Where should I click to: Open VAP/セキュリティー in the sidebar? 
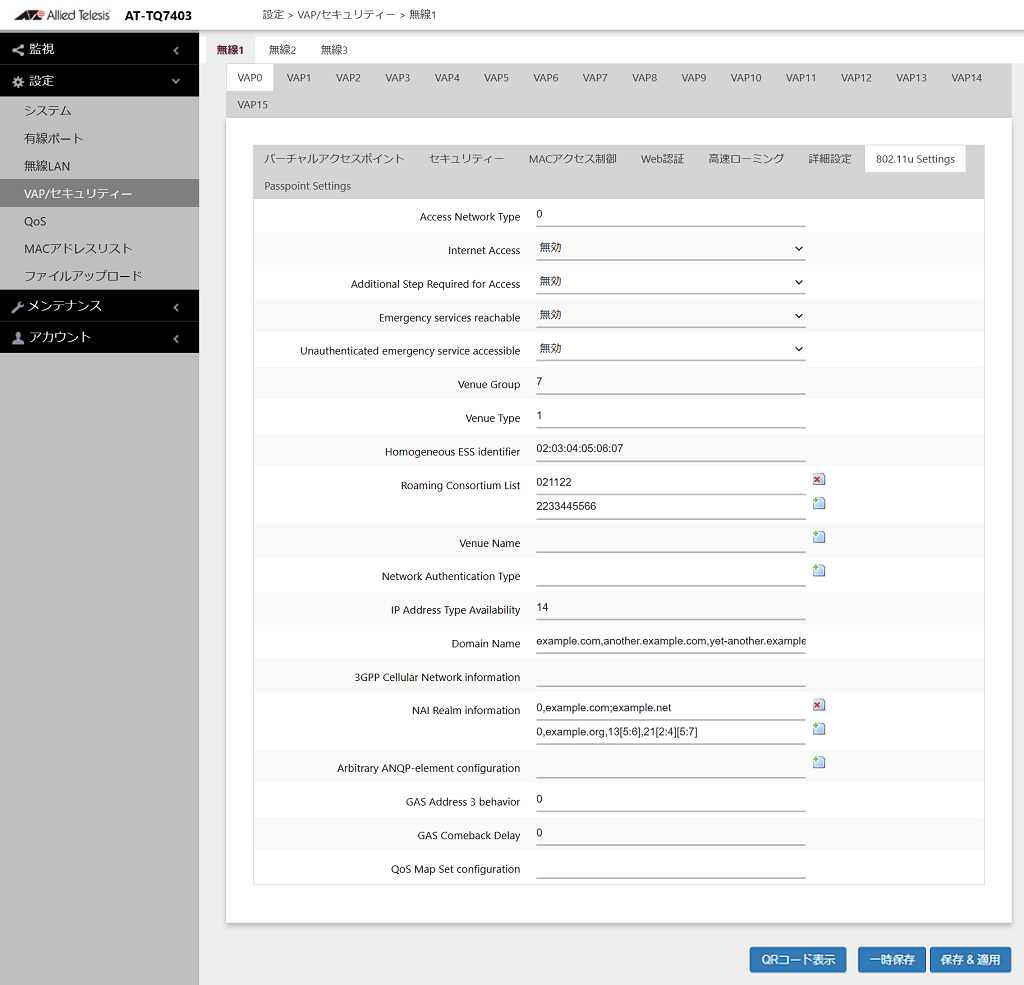tap(99, 193)
